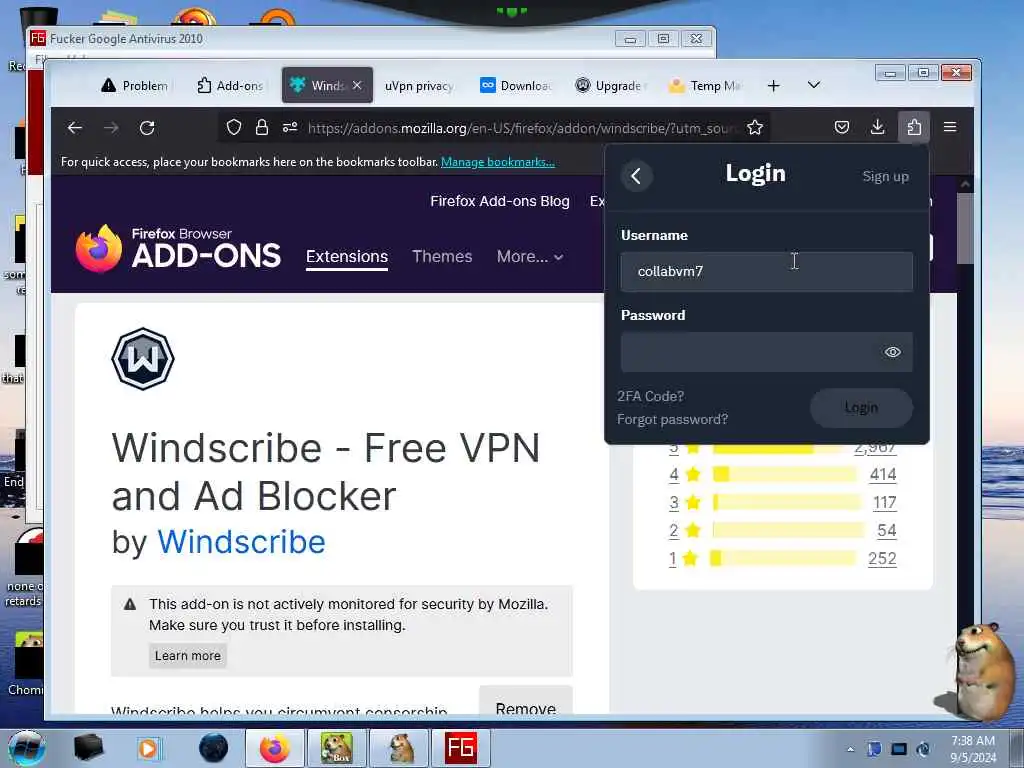Image resolution: width=1024 pixels, height=768 pixels.
Task: Click the hamster Box taskbar icon
Action: pyautogui.click(x=337, y=748)
